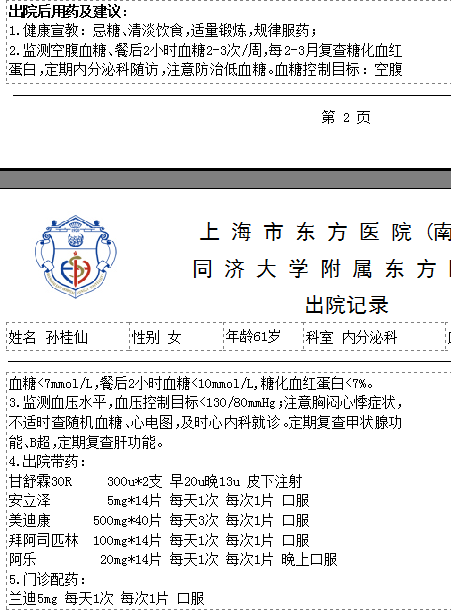Place cursor on 1.健康宣教 advice line

[x=163, y=30]
